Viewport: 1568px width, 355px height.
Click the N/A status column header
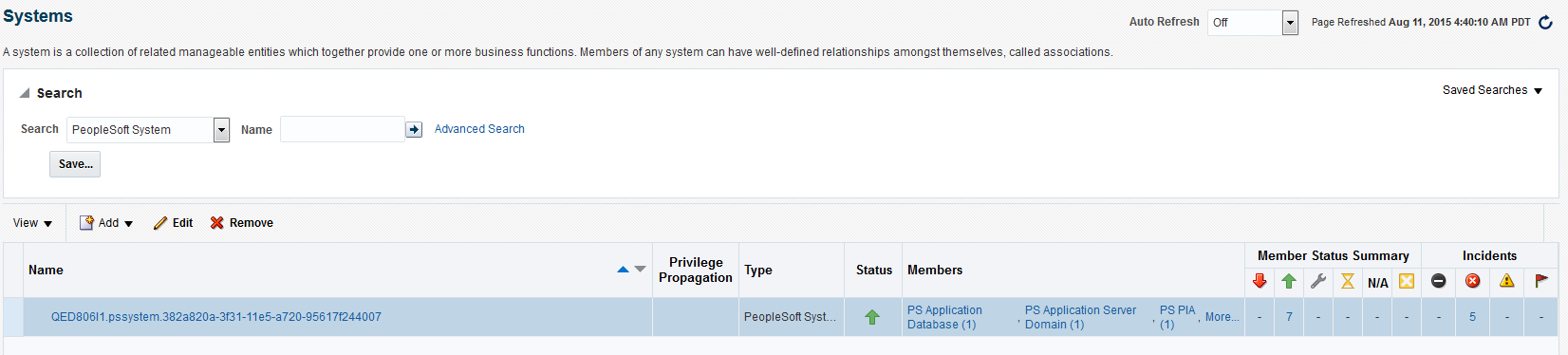point(1377,283)
